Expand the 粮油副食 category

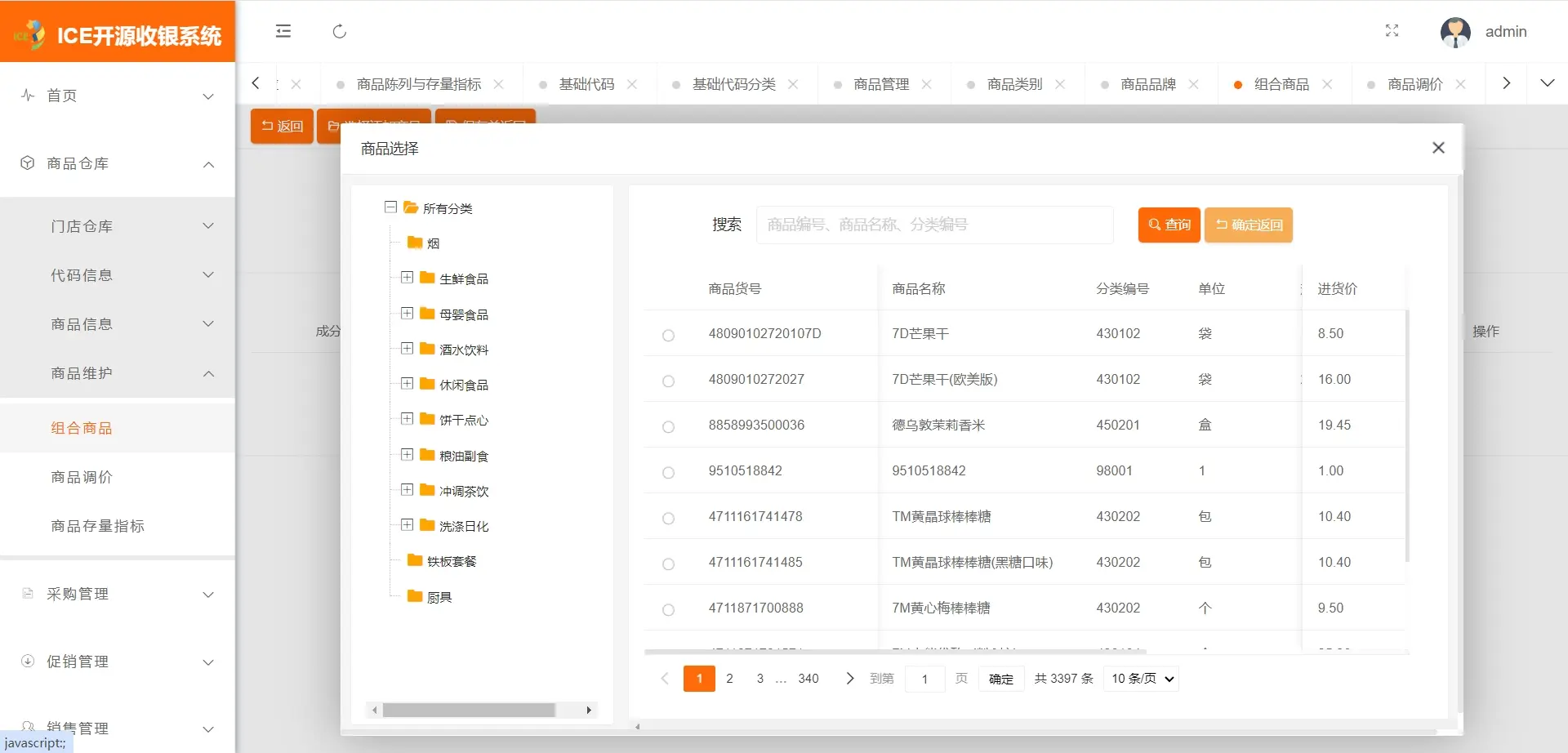pos(407,454)
